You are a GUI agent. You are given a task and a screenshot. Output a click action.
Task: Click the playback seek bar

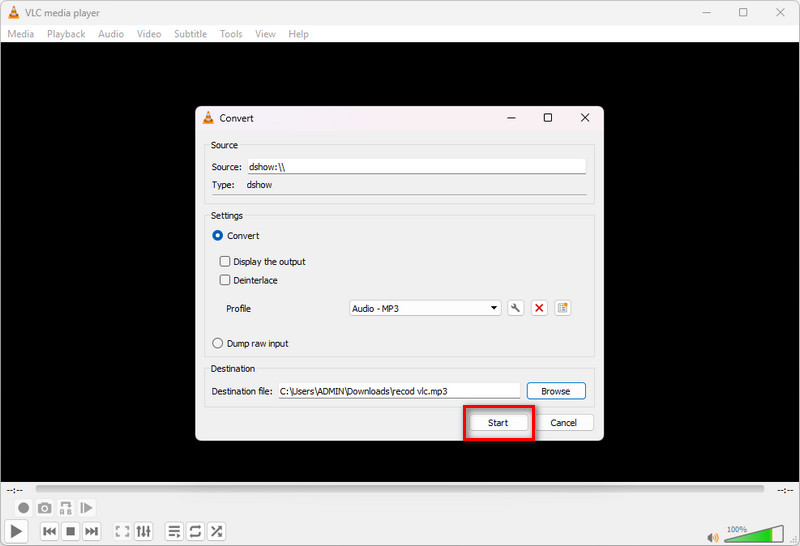pos(399,489)
